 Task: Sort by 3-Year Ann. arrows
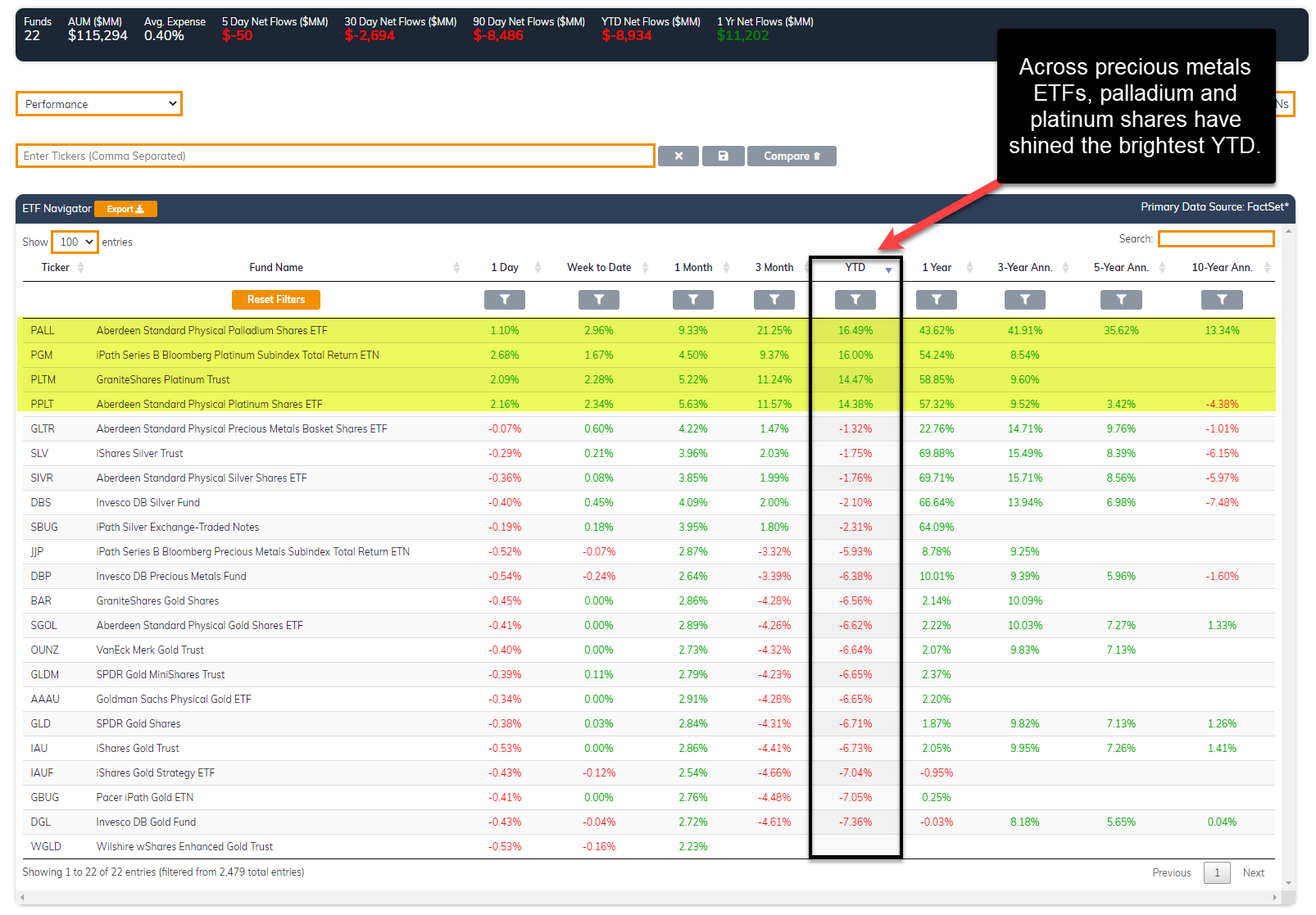pyautogui.click(x=1065, y=268)
